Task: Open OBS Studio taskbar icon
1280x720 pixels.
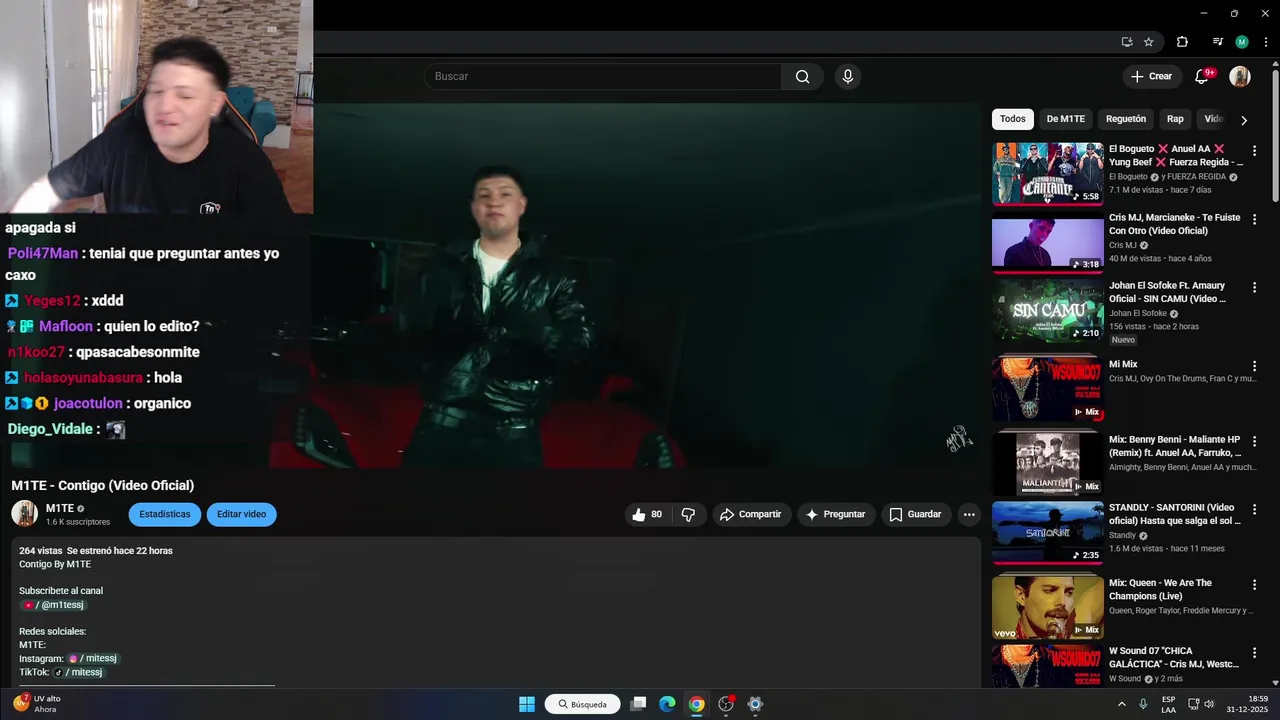Action: pyautogui.click(x=726, y=704)
